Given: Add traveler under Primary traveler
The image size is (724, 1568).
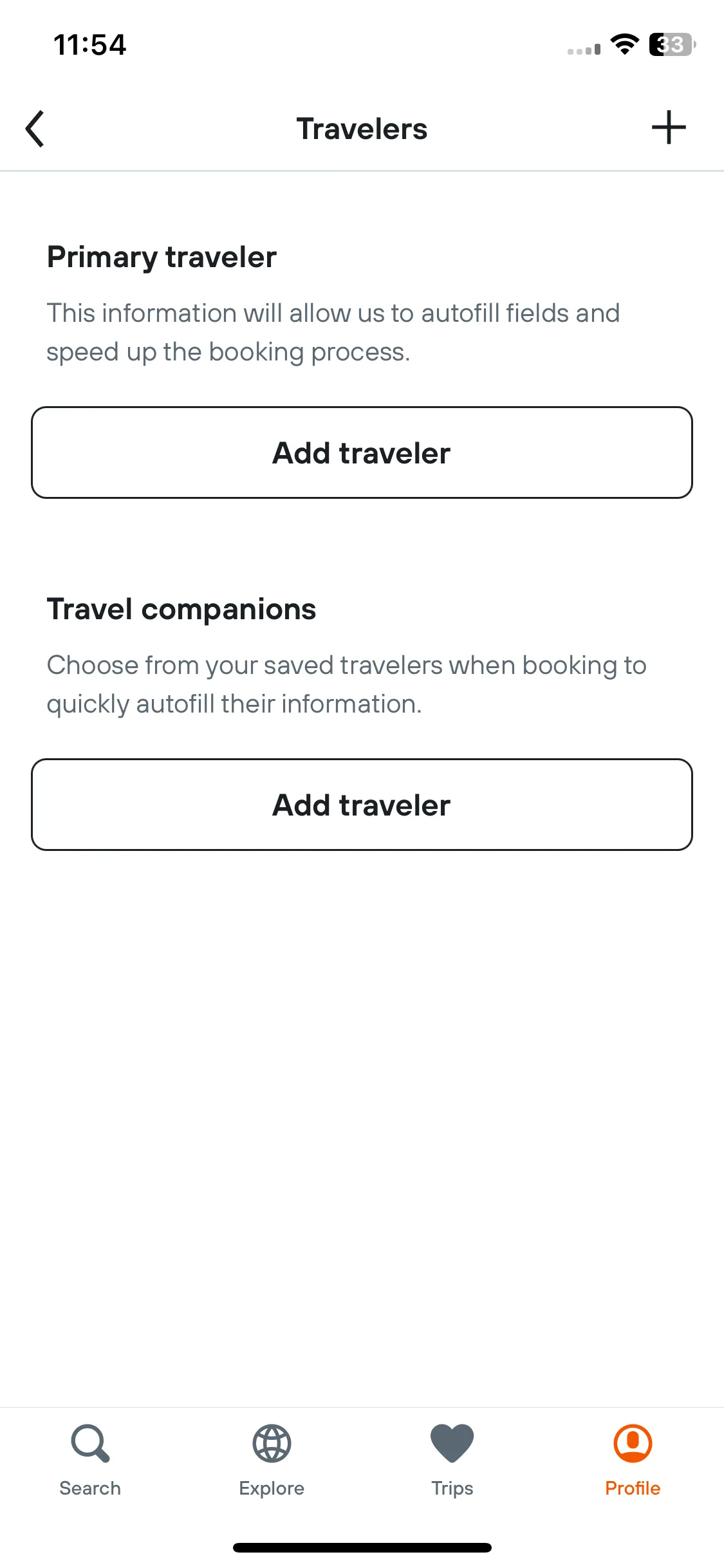Looking at the screenshot, I should (x=362, y=453).
